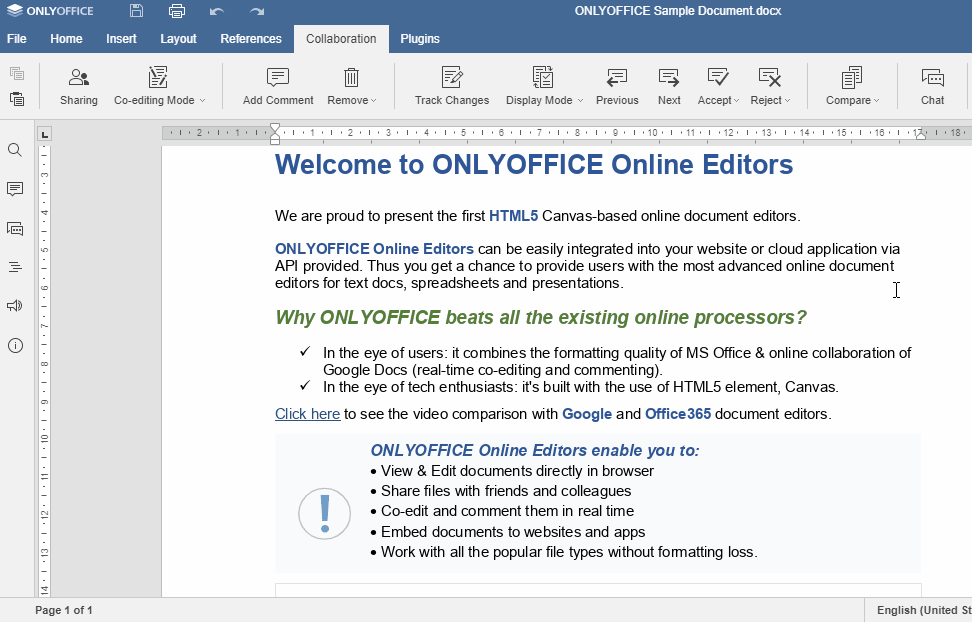This screenshot has width=972, height=622.
Task: Open the Chat sidebar panel icon
Action: 15,229
